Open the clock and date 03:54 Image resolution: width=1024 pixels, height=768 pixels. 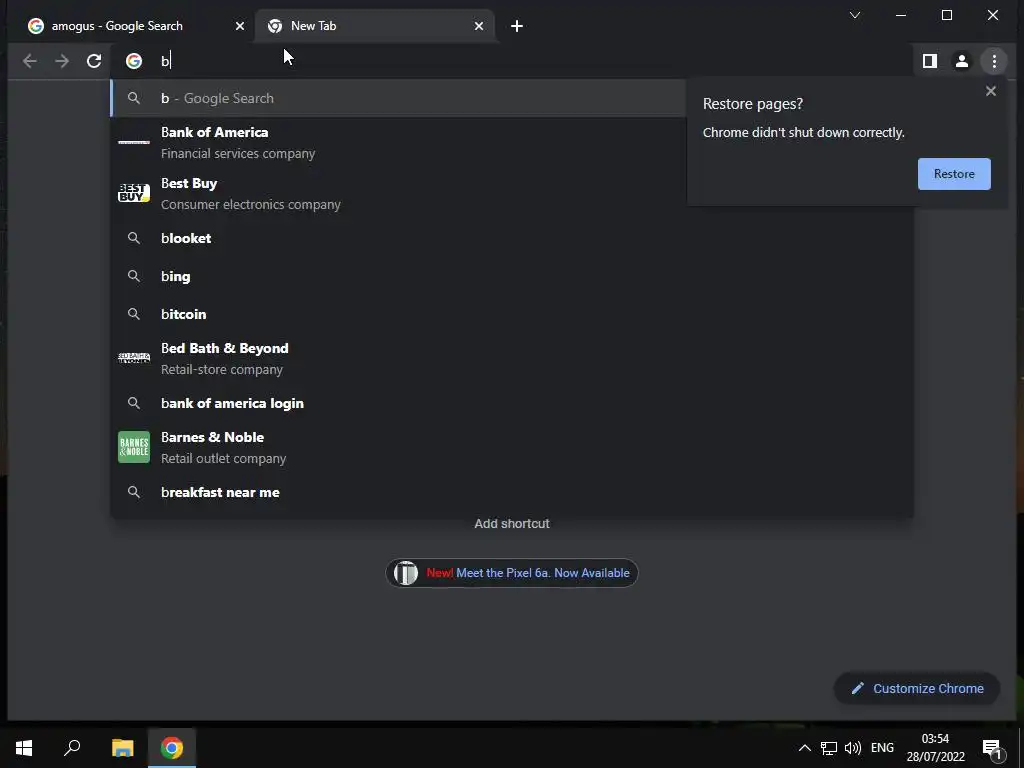tap(935, 748)
